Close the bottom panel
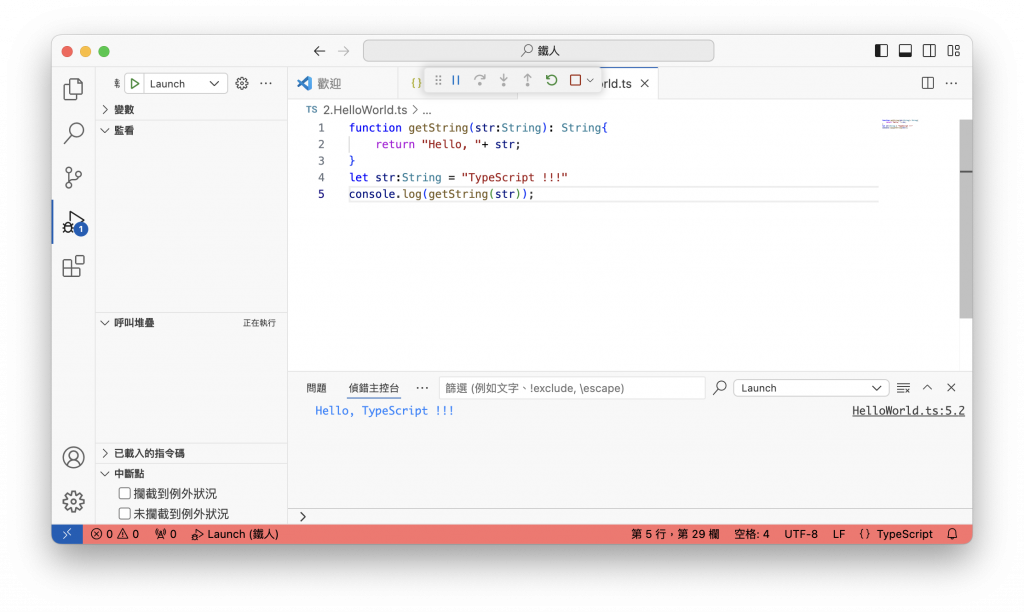1024x612 pixels. 952,388
